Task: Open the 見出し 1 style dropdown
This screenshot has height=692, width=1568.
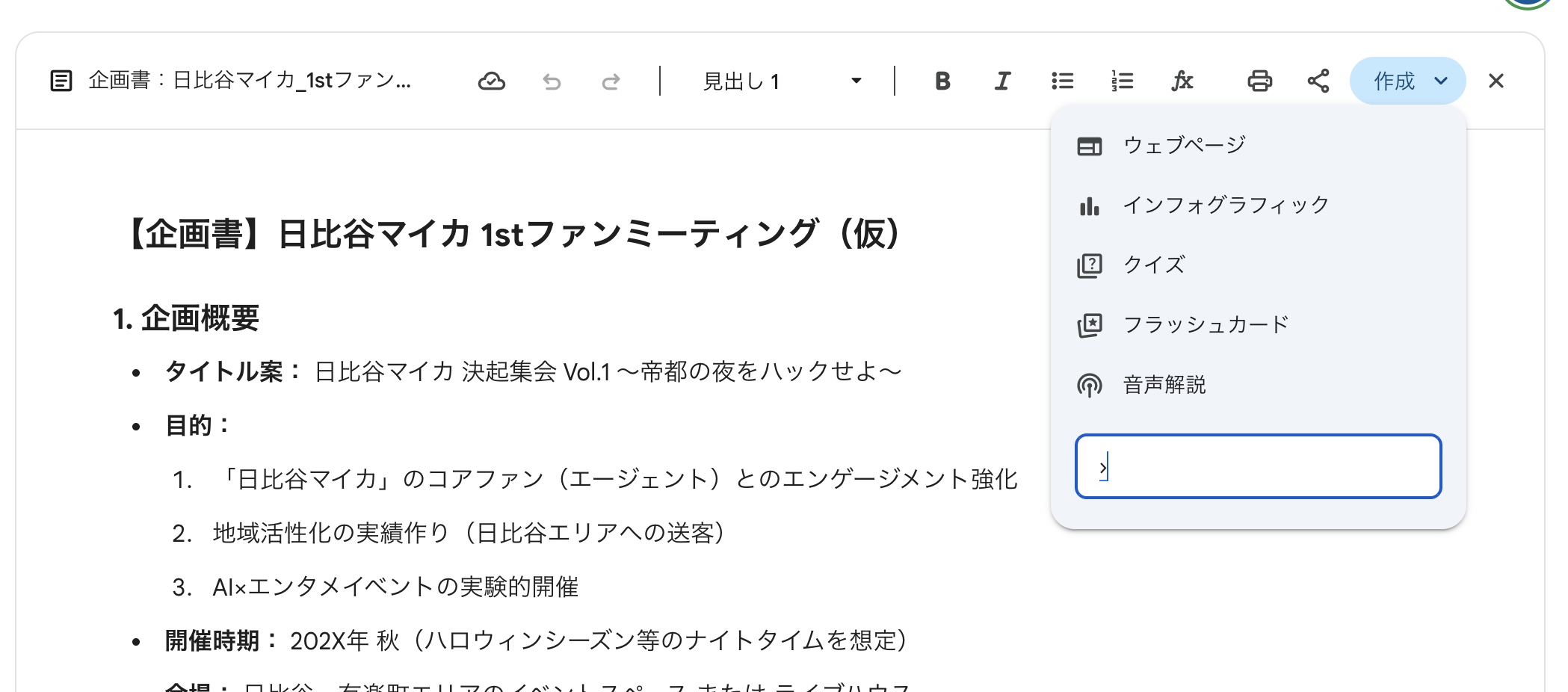Action: click(781, 81)
